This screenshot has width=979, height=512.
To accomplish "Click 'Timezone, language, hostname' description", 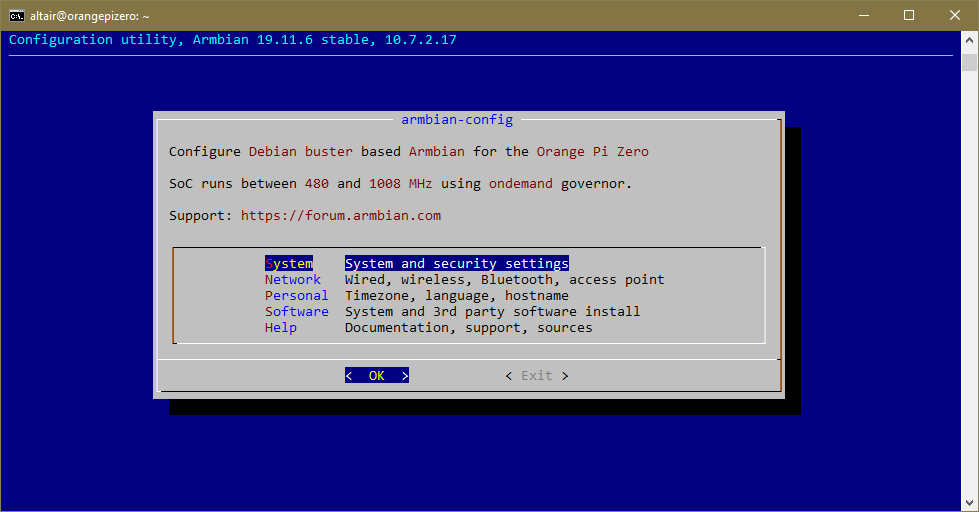I will 457,296.
